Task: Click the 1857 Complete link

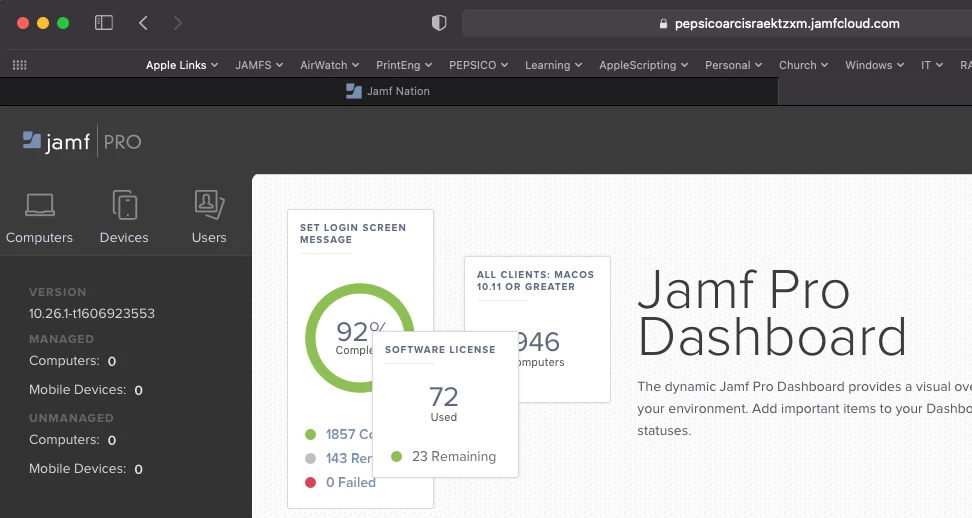Action: (348, 434)
